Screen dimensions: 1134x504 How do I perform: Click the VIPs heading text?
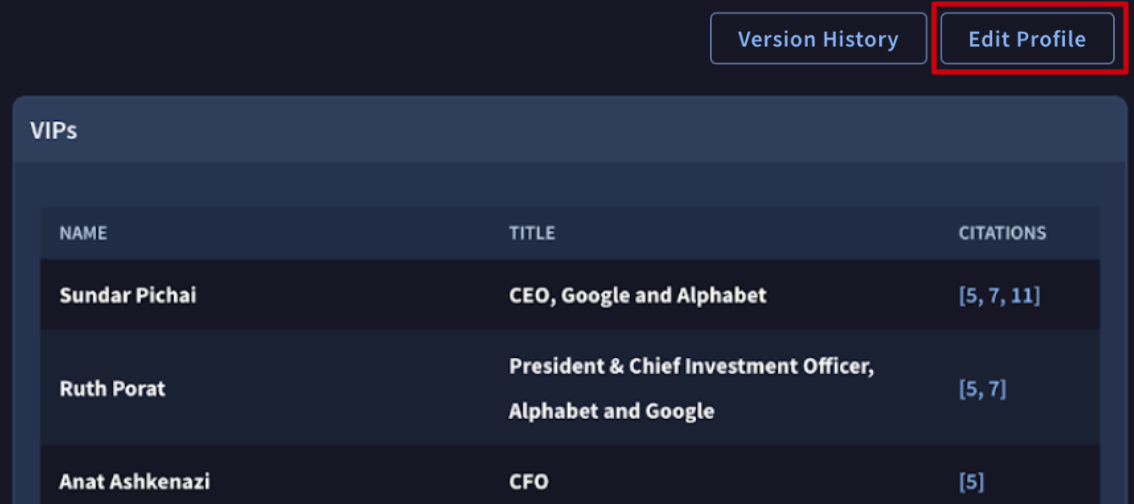click(54, 130)
